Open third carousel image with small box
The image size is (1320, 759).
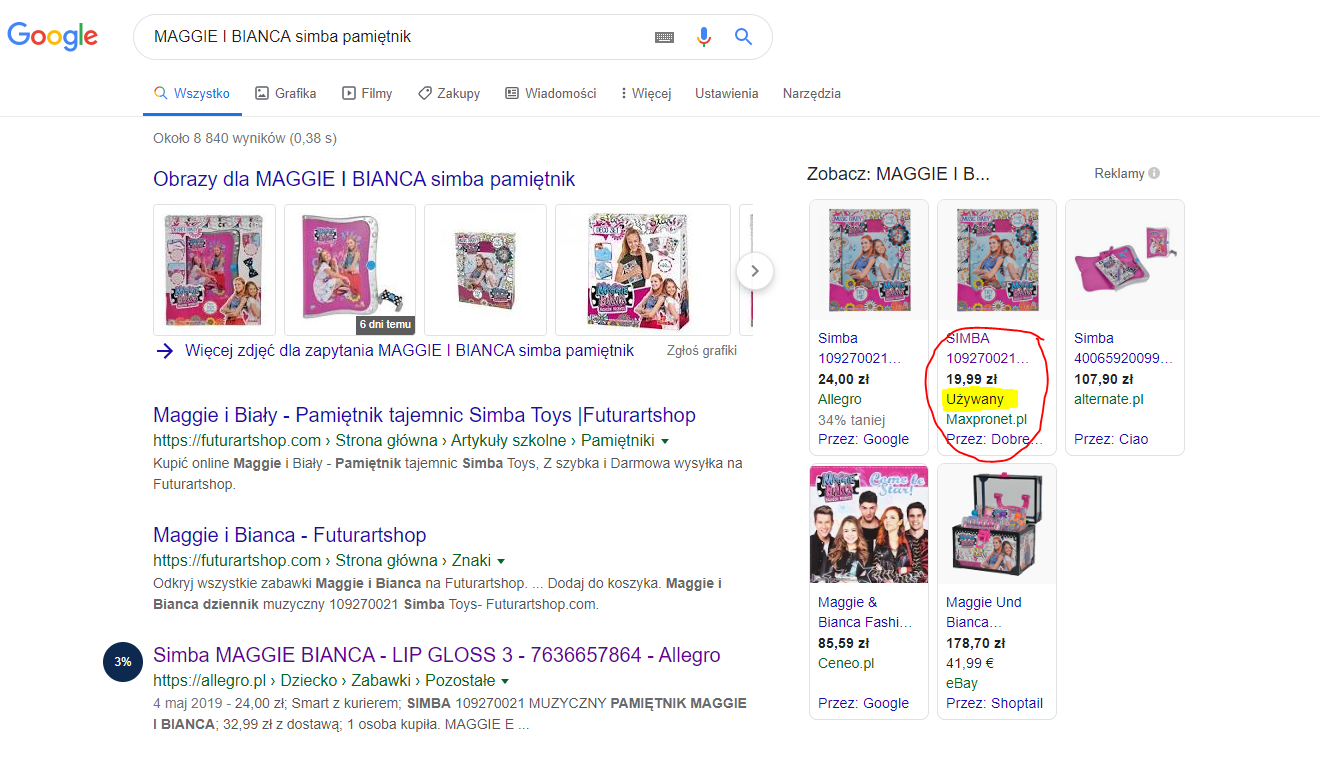485,270
